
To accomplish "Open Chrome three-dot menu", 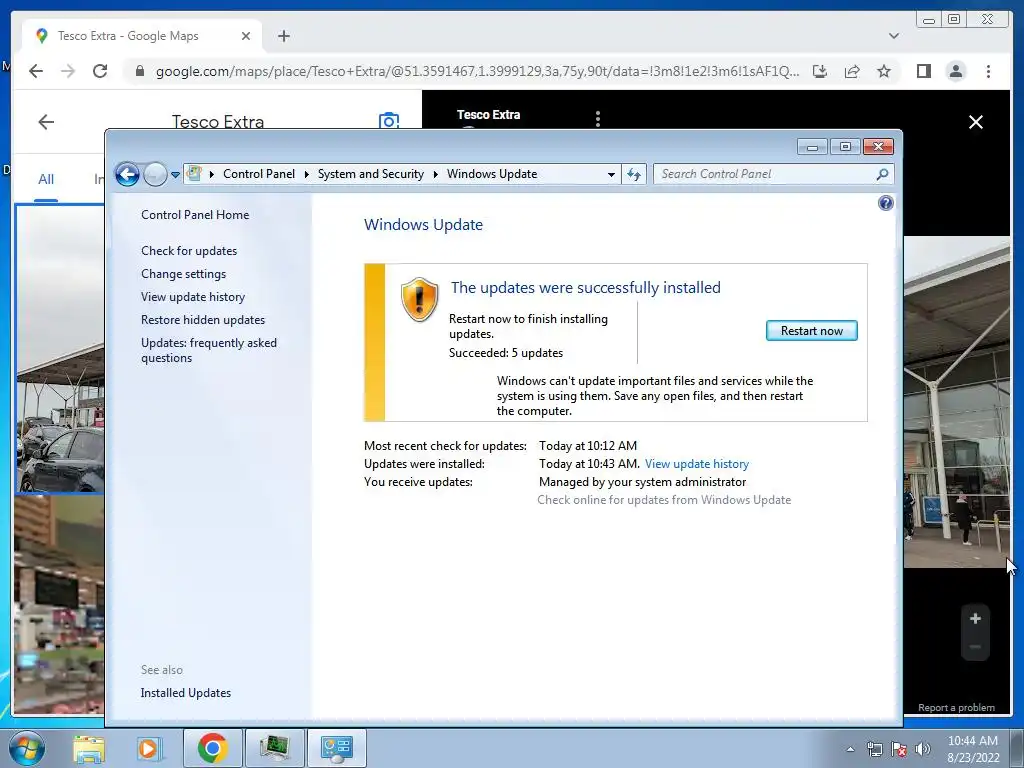I will click(x=989, y=71).
